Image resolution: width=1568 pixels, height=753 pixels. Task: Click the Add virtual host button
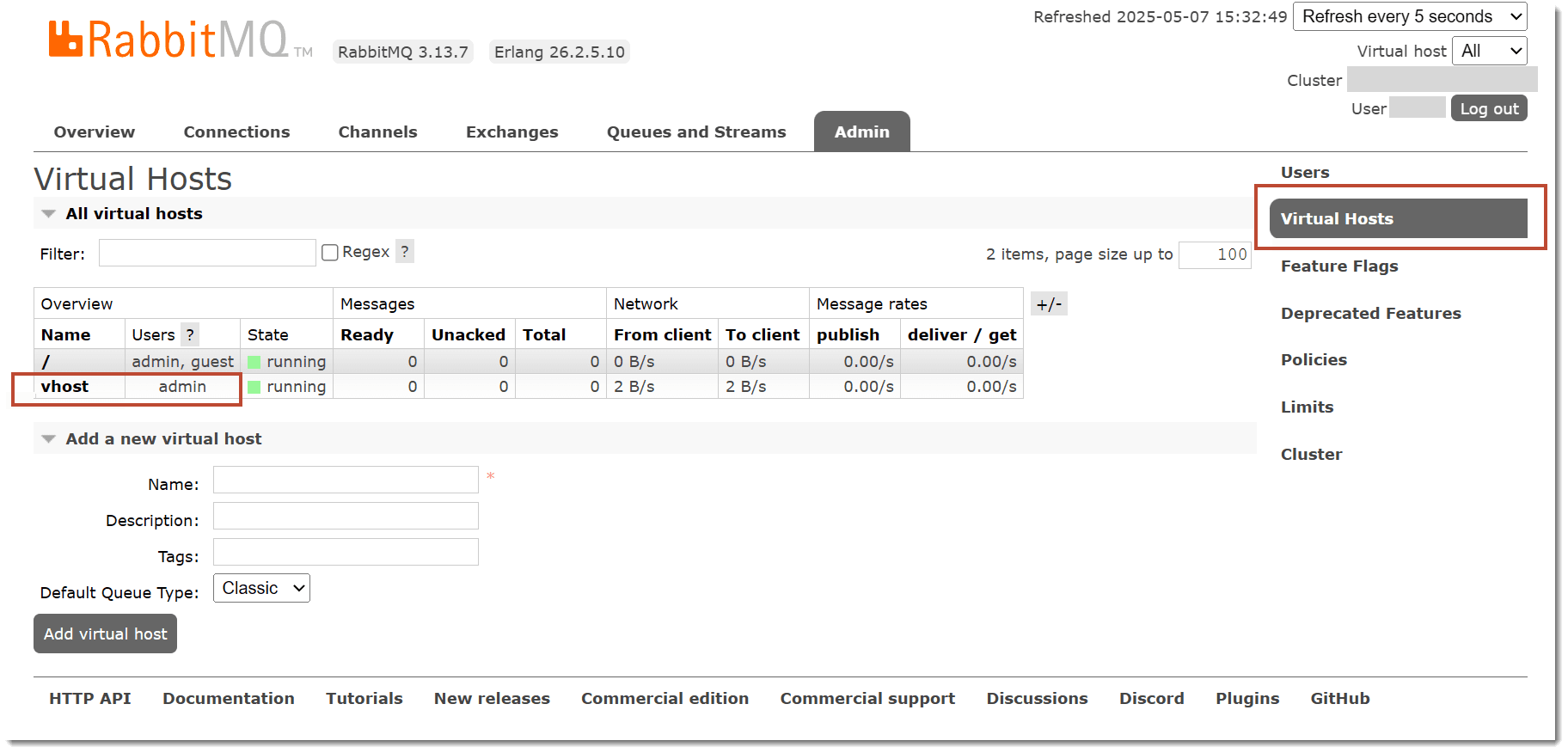pyautogui.click(x=105, y=634)
